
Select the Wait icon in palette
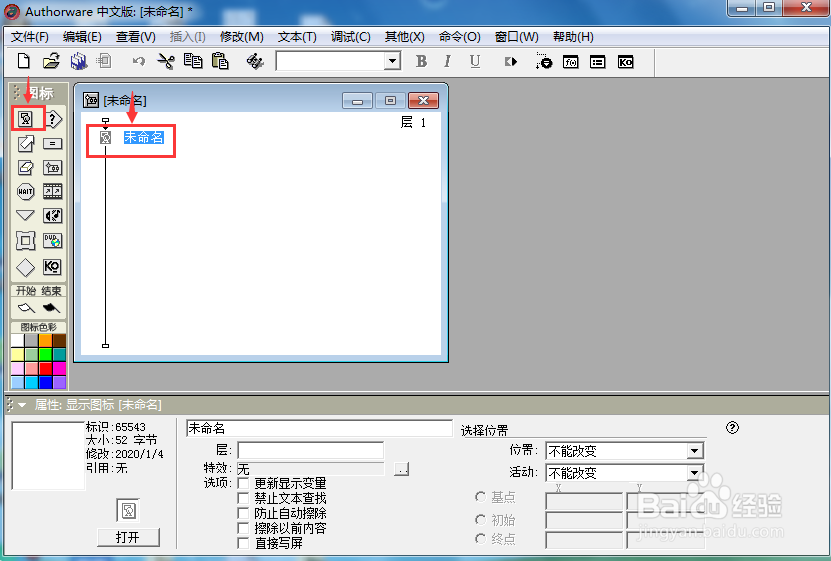coord(25,192)
